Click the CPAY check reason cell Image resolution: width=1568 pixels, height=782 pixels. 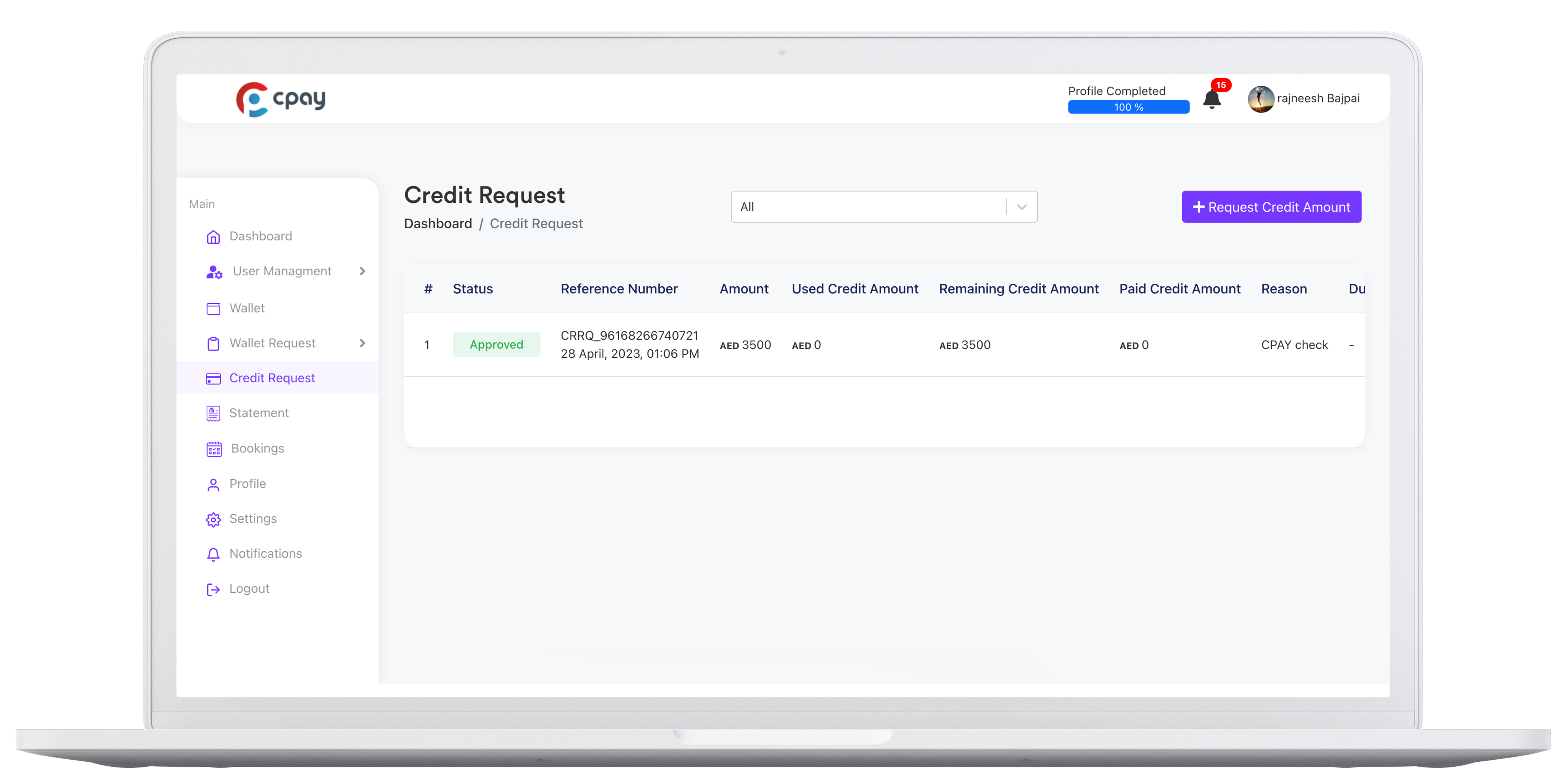coord(1294,345)
